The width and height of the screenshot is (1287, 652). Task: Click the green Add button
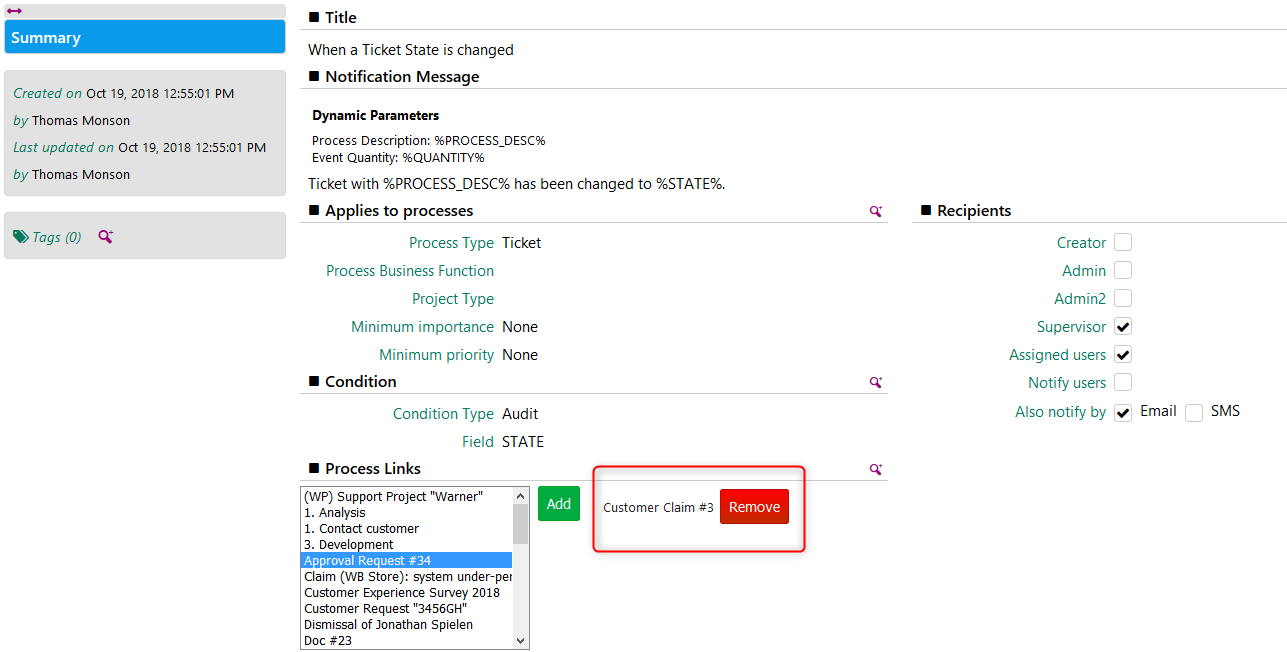coord(559,503)
